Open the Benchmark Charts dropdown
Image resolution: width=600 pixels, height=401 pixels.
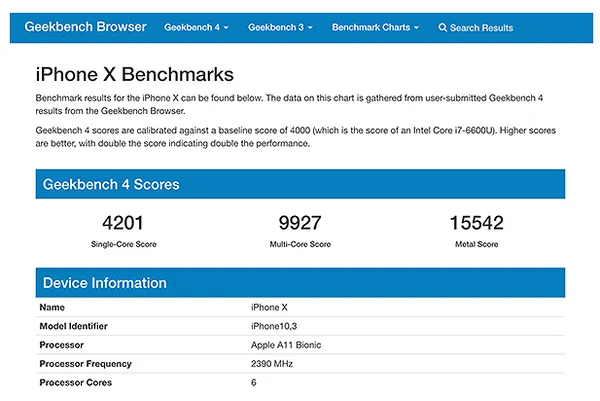click(x=375, y=28)
